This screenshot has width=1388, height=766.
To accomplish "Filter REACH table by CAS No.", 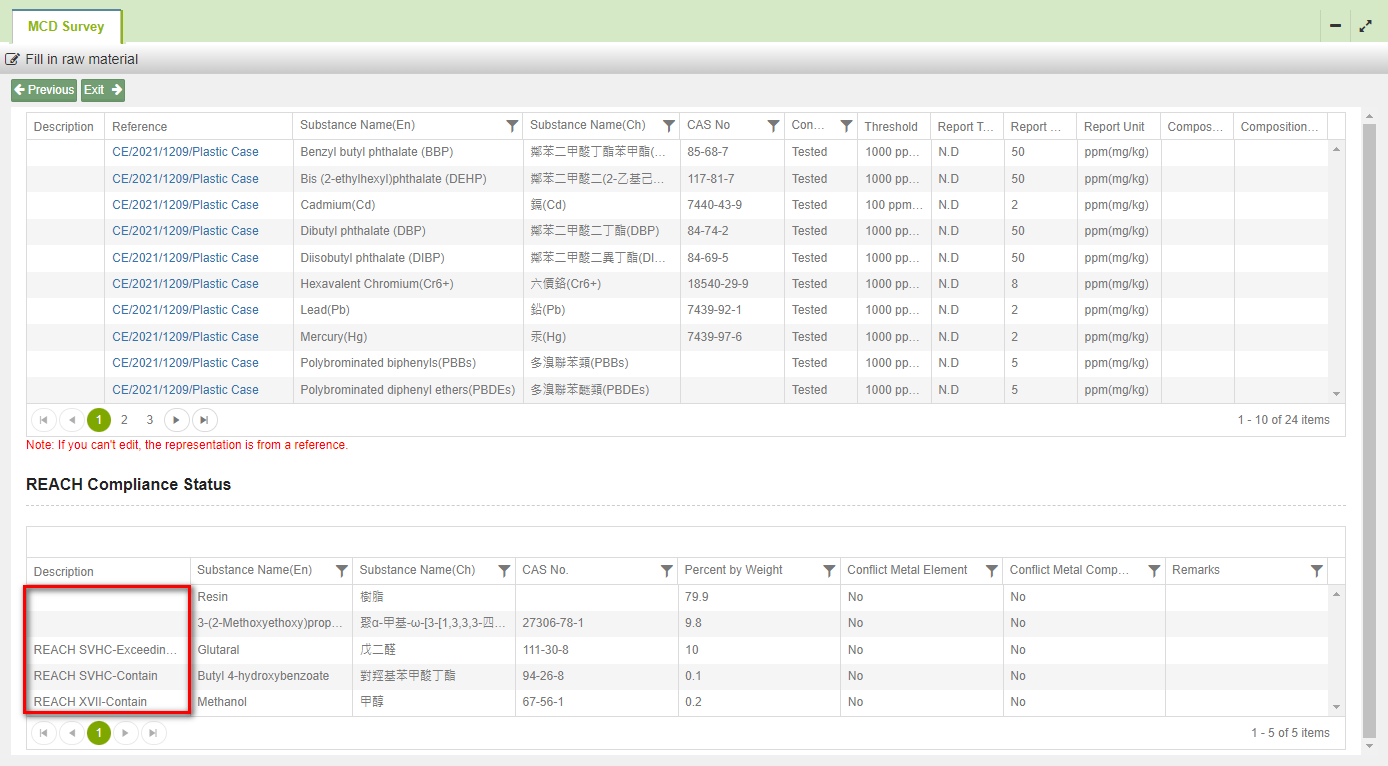I will [x=666, y=570].
